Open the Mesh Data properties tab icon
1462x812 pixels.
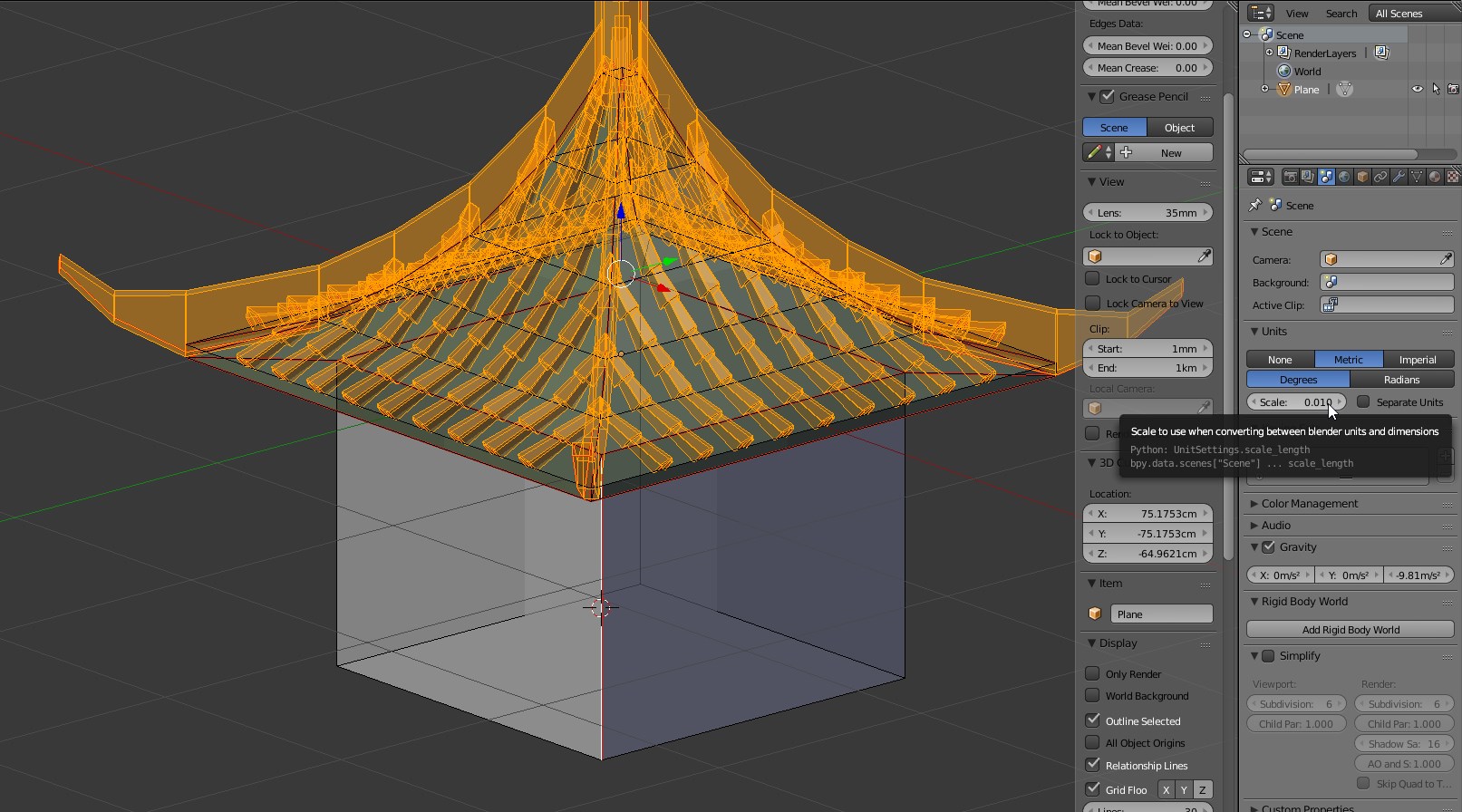1417,177
